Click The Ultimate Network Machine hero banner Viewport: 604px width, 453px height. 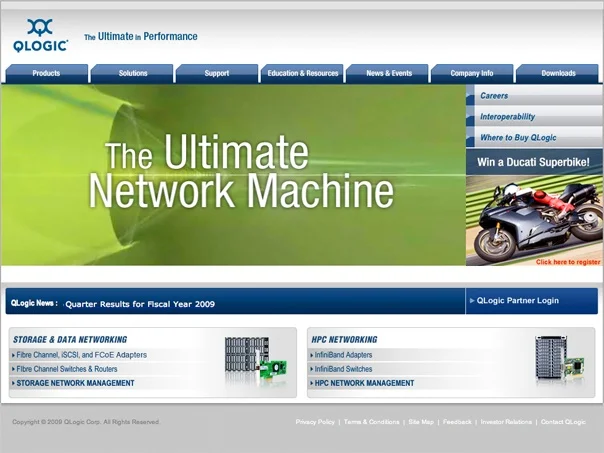point(233,175)
